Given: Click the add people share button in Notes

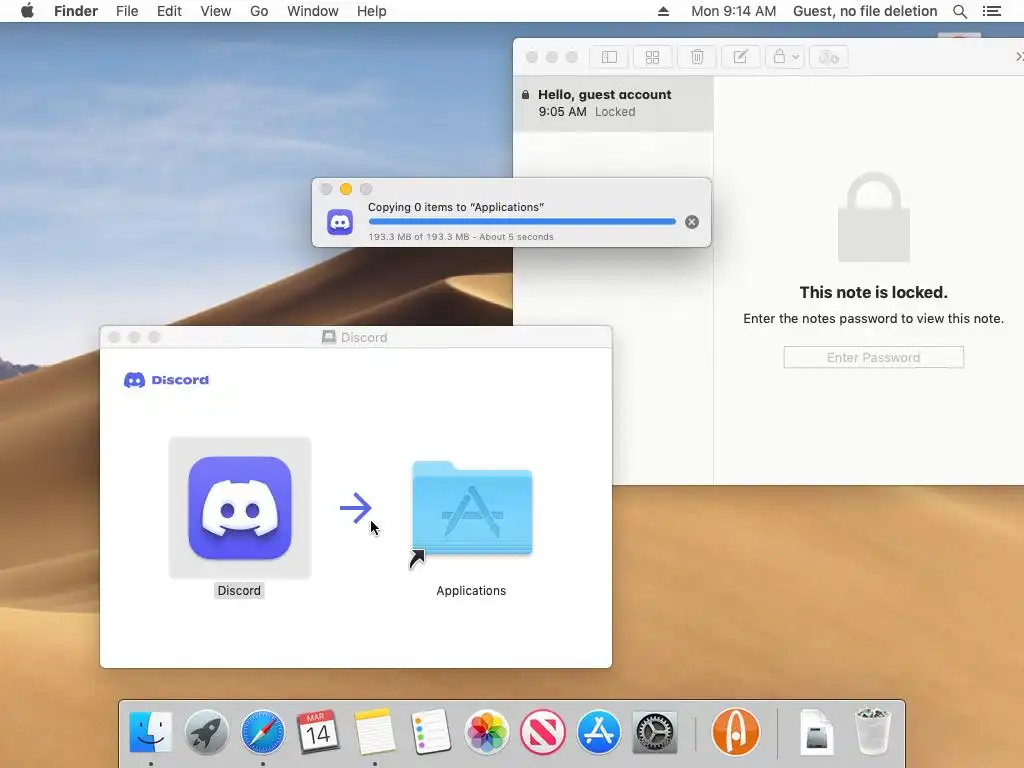Looking at the screenshot, I should (x=829, y=57).
